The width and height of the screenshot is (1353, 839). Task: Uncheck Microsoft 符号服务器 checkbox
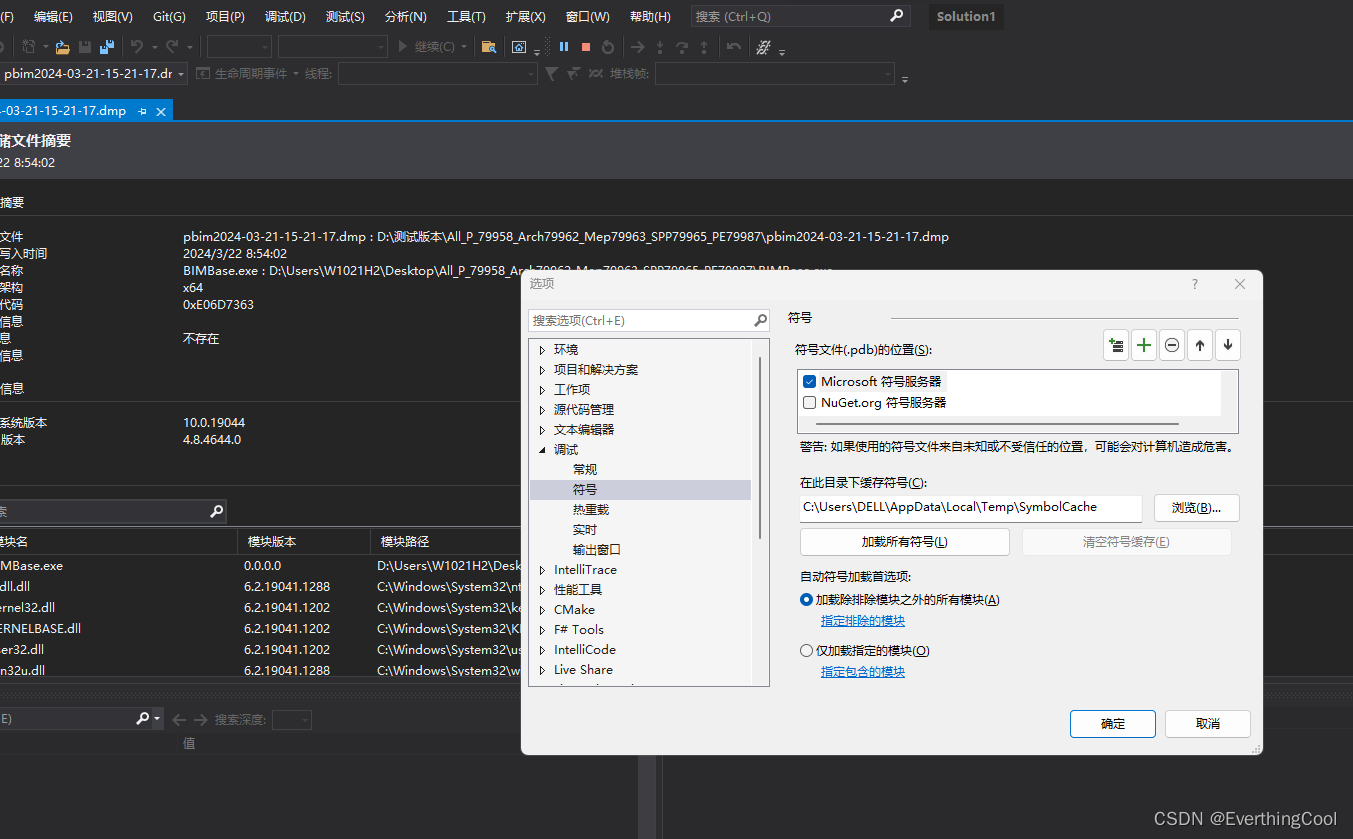pos(810,381)
